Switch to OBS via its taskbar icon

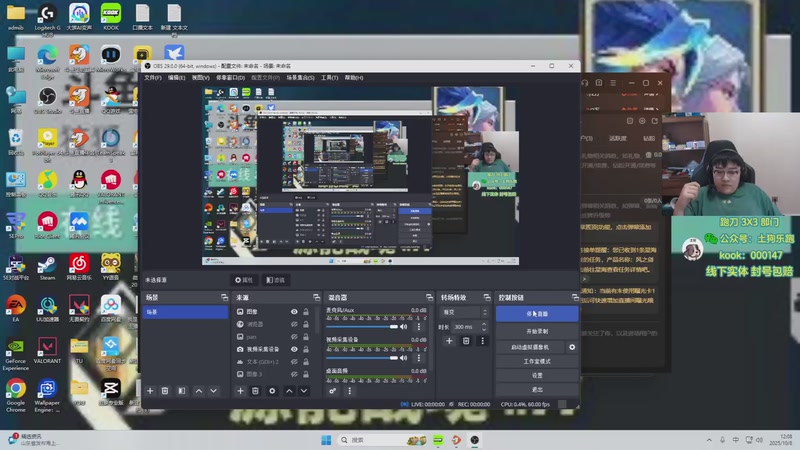point(474,440)
